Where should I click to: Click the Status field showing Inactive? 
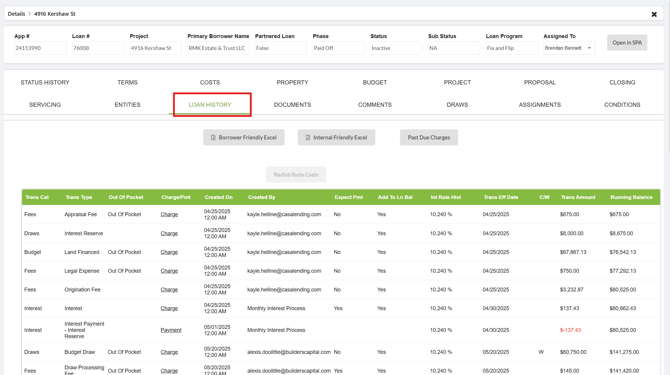[396, 48]
